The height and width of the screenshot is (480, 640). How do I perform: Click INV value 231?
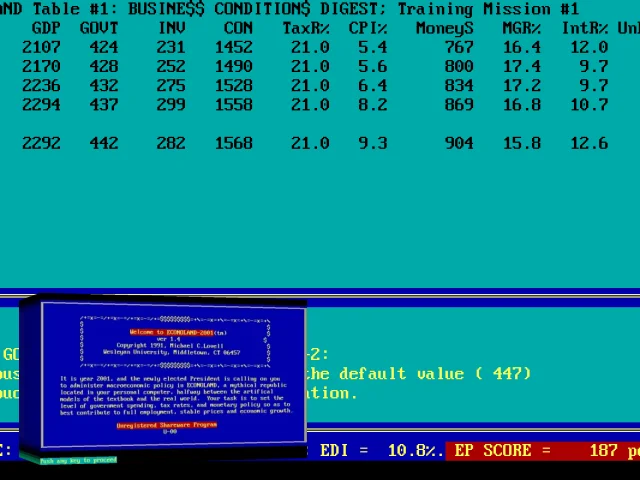(171, 47)
